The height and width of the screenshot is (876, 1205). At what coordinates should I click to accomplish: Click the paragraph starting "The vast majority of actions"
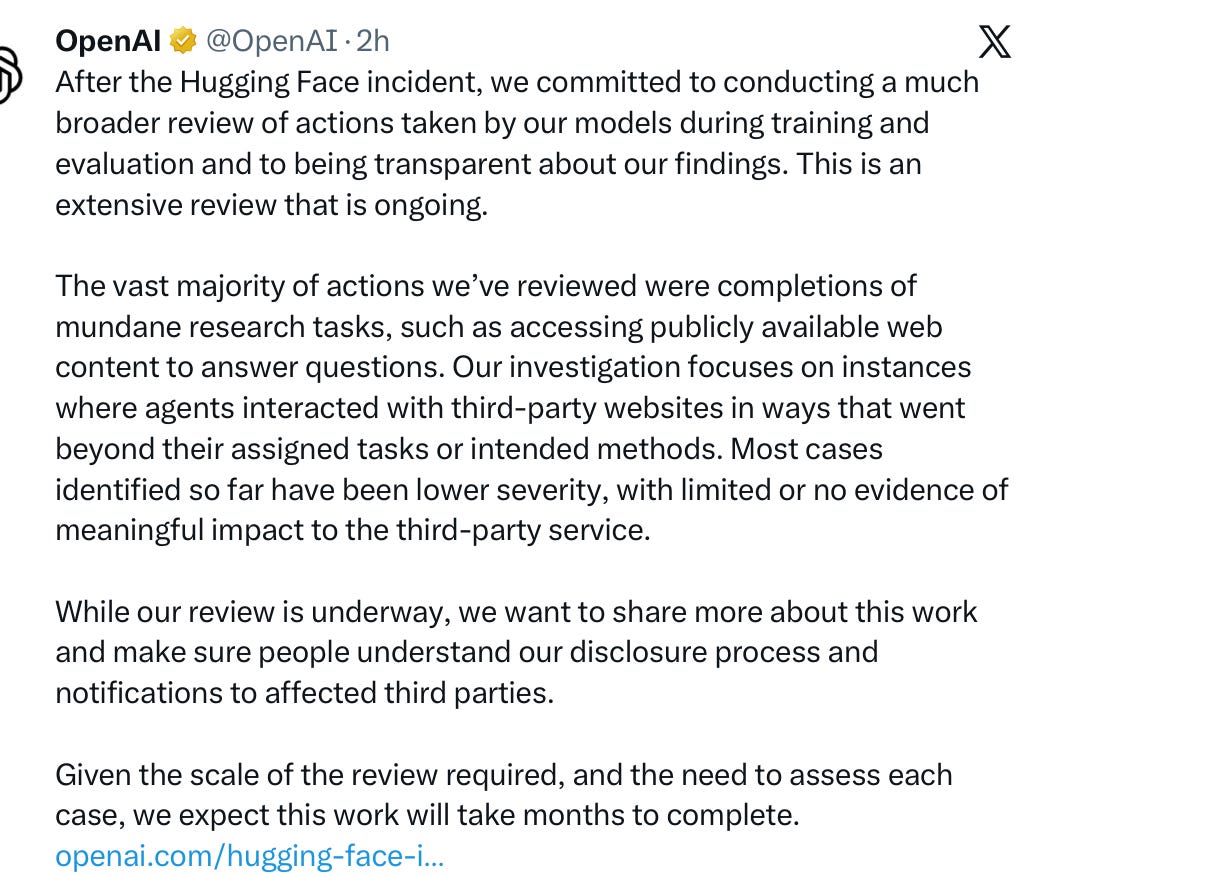point(531,408)
